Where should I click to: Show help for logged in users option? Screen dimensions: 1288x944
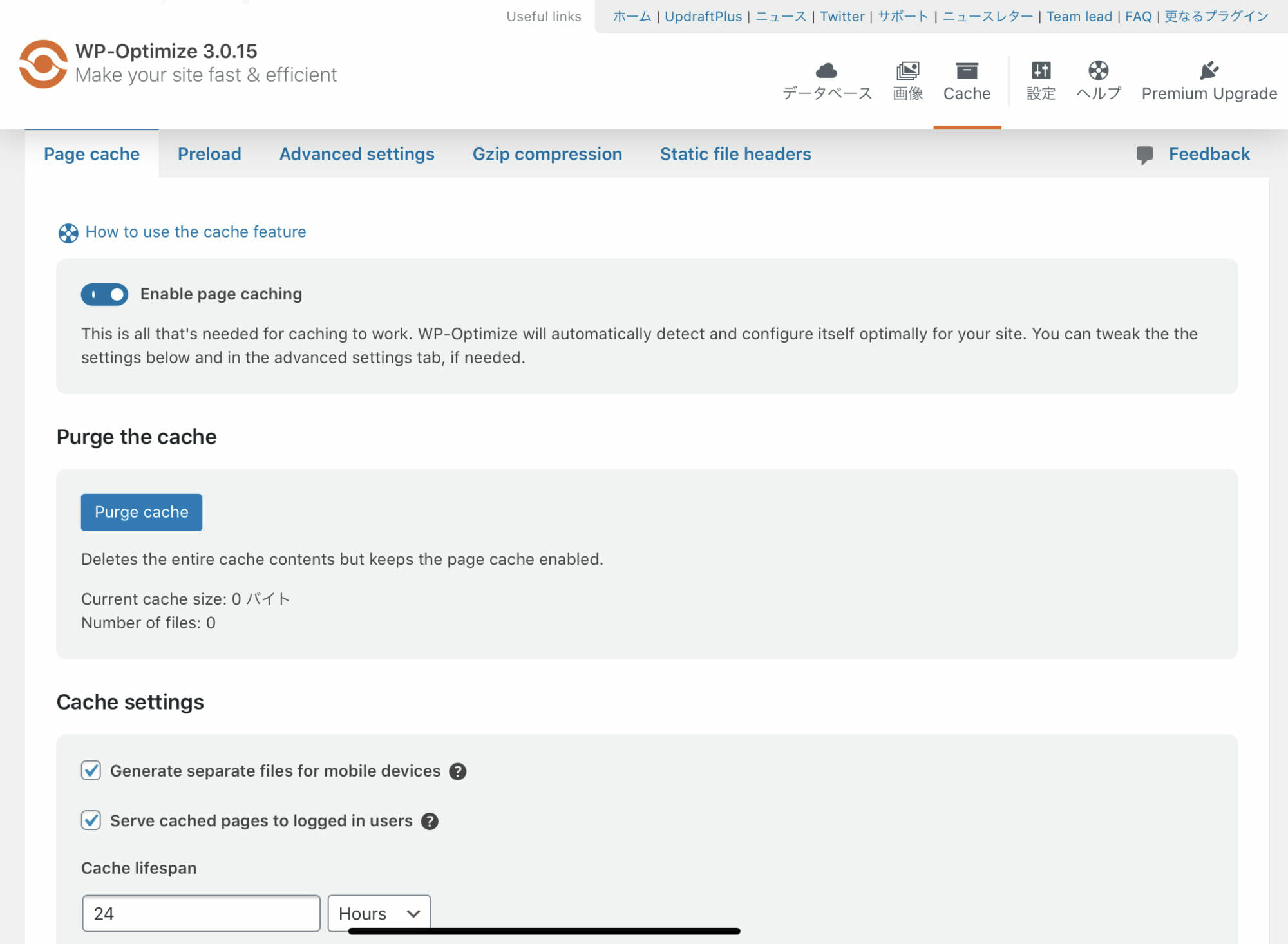click(x=430, y=821)
